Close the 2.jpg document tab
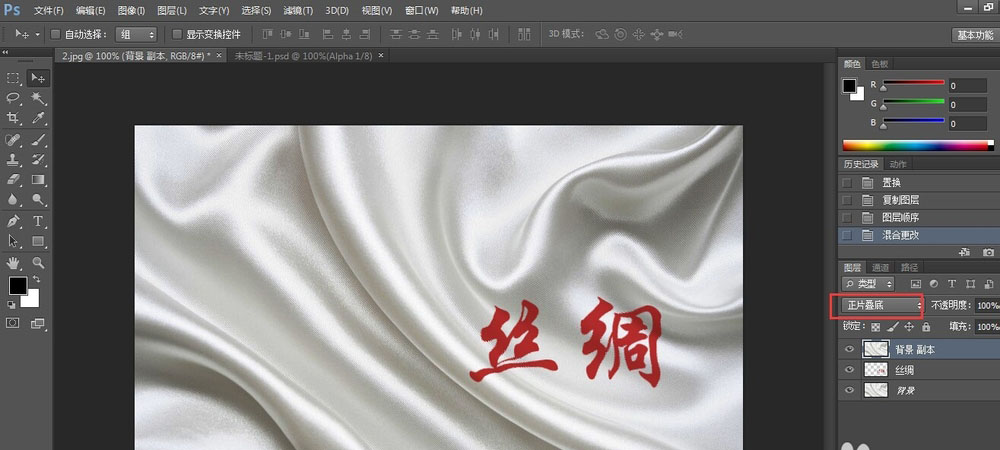Screen dimensions: 1000x450 tap(219, 56)
